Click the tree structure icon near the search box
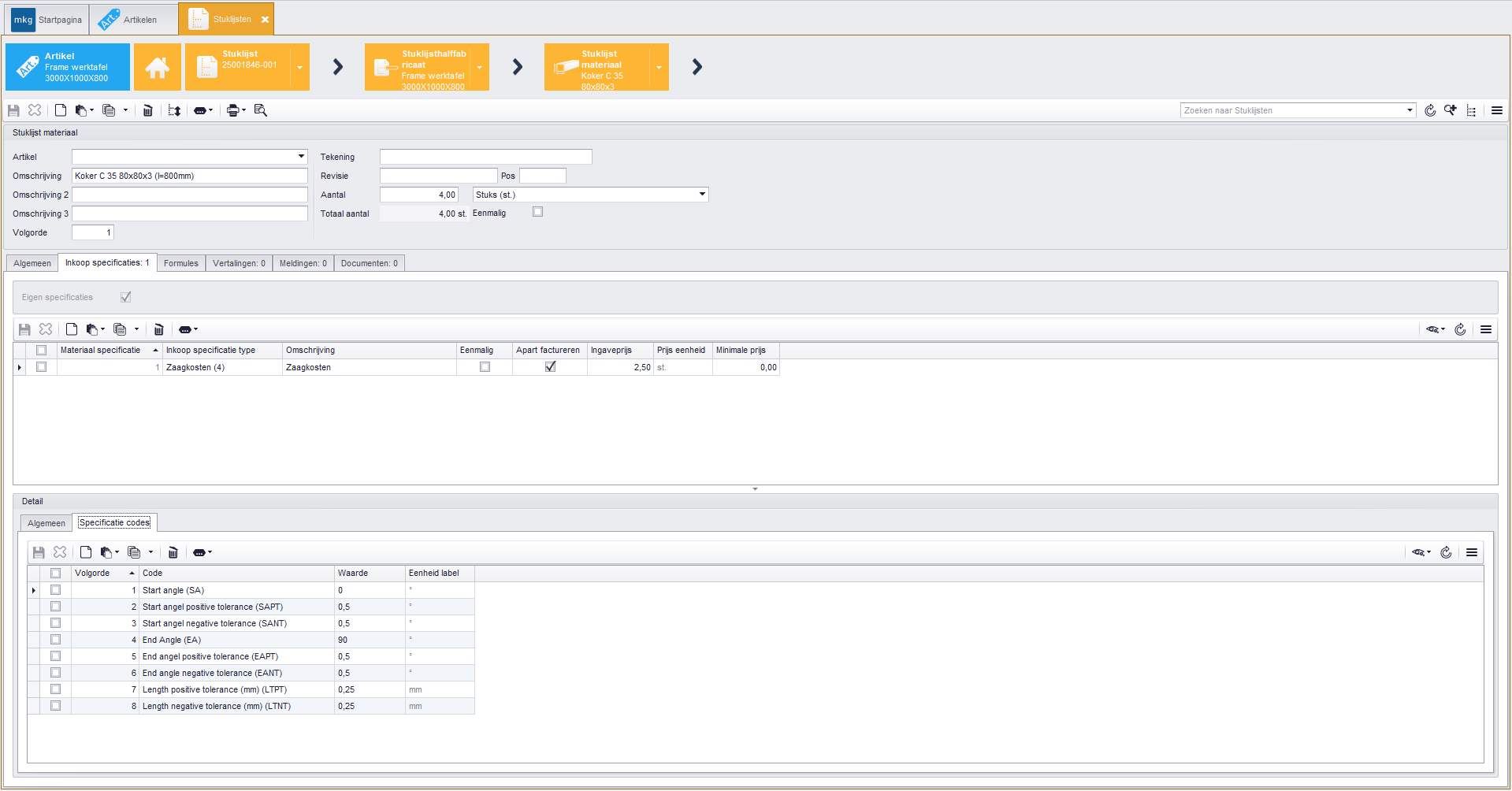1512x791 pixels. [1471, 110]
